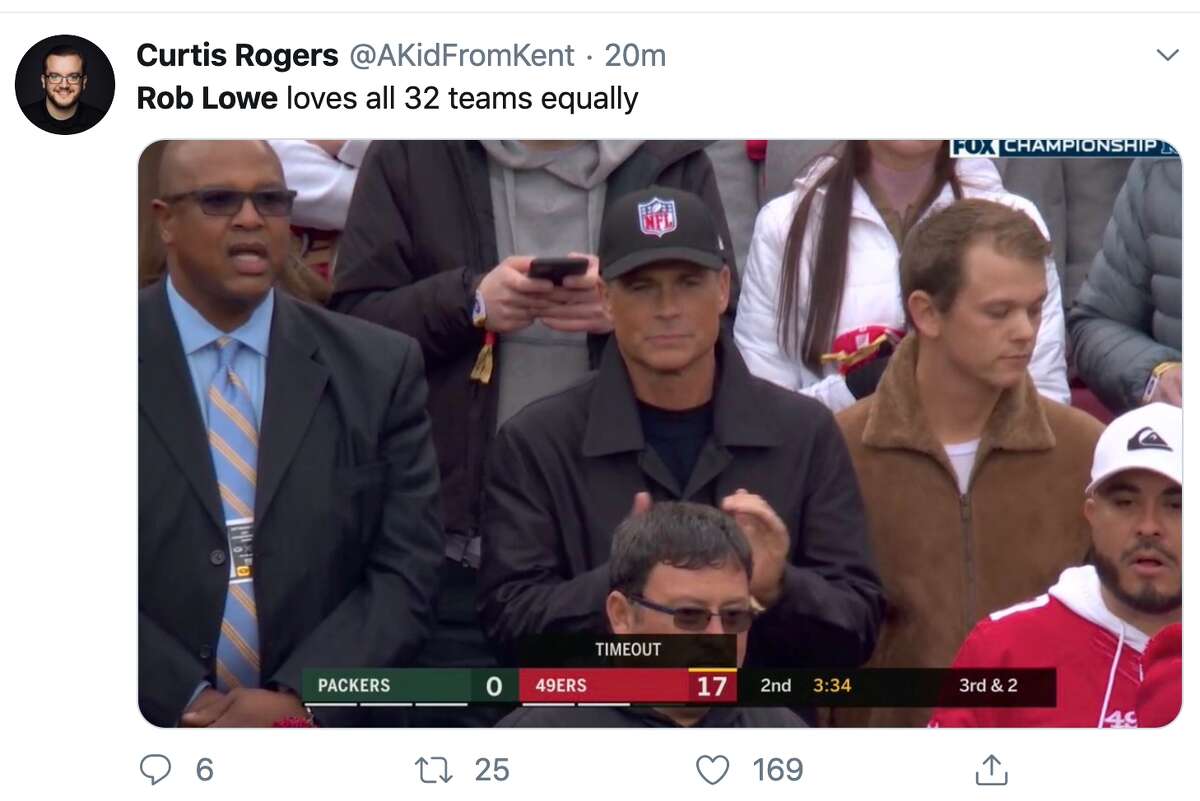Viewport: 1200px width, 801px height.
Task: Like the tweet using the heart icon
Action: tap(711, 770)
